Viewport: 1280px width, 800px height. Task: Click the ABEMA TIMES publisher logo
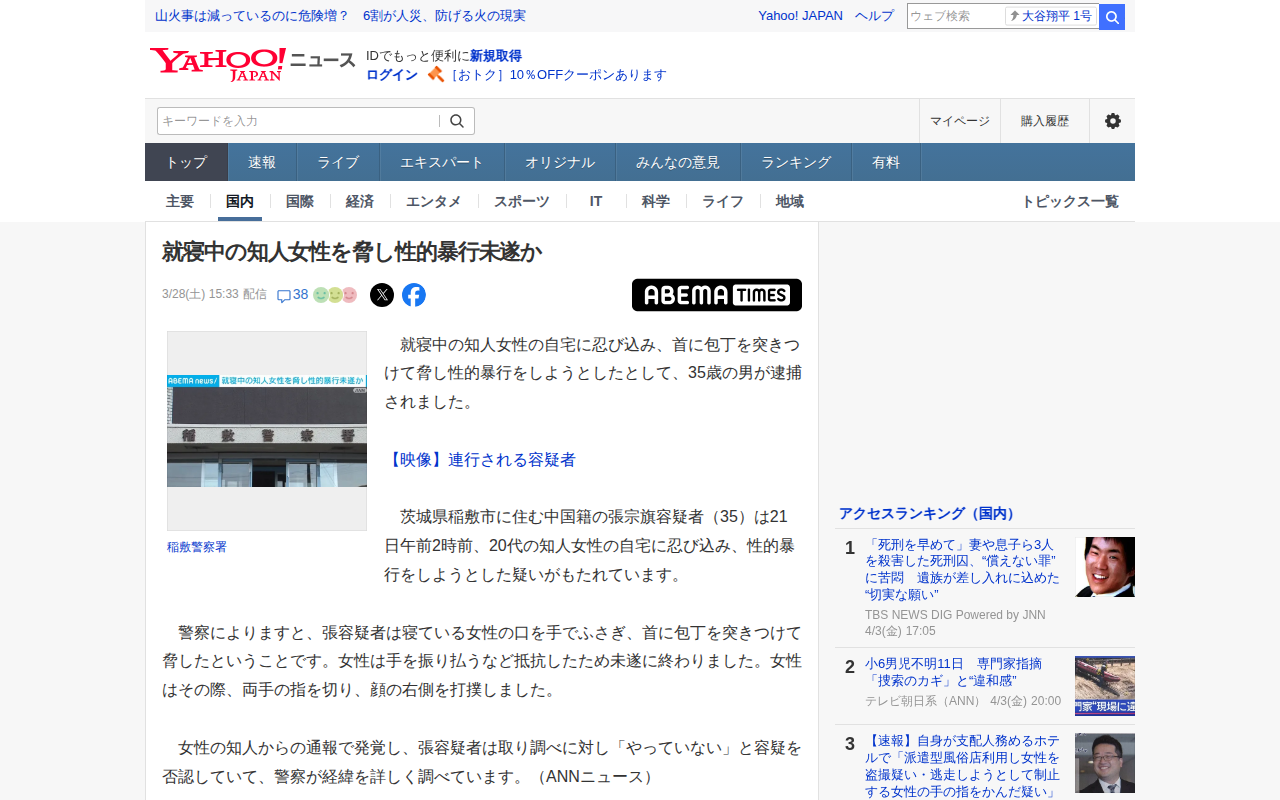click(x=717, y=295)
